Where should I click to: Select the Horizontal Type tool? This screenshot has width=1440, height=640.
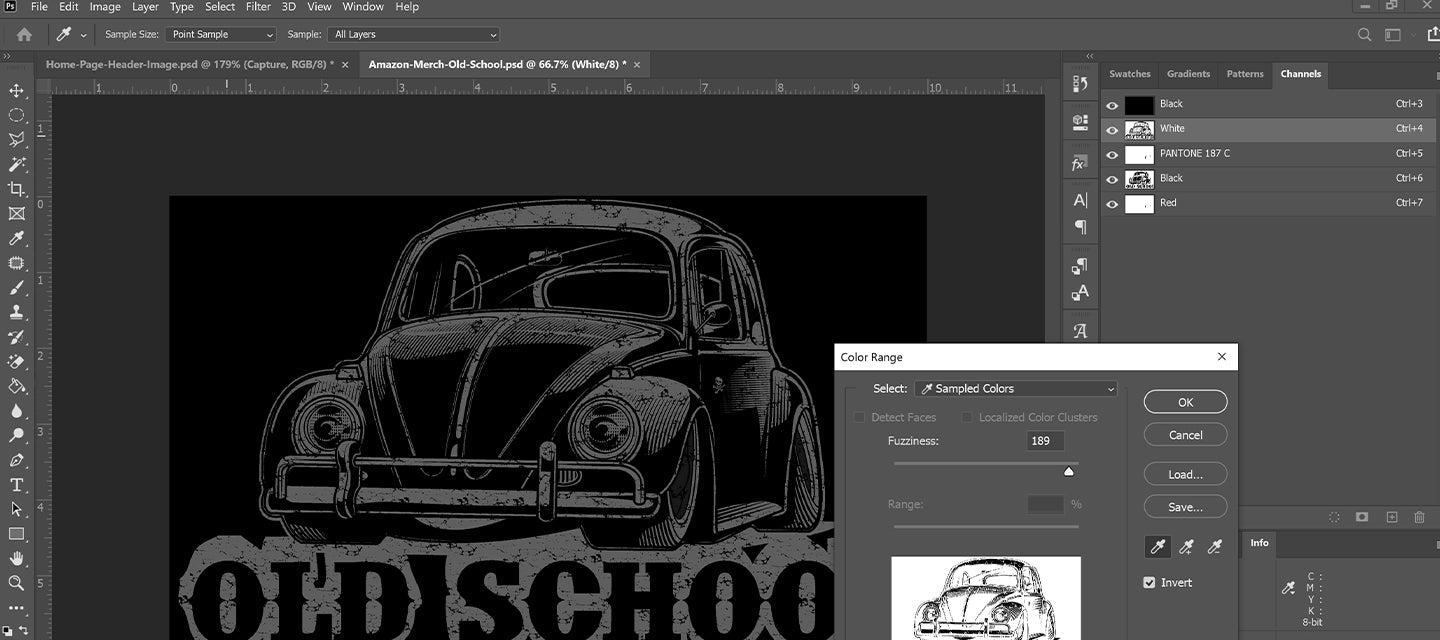(x=16, y=484)
